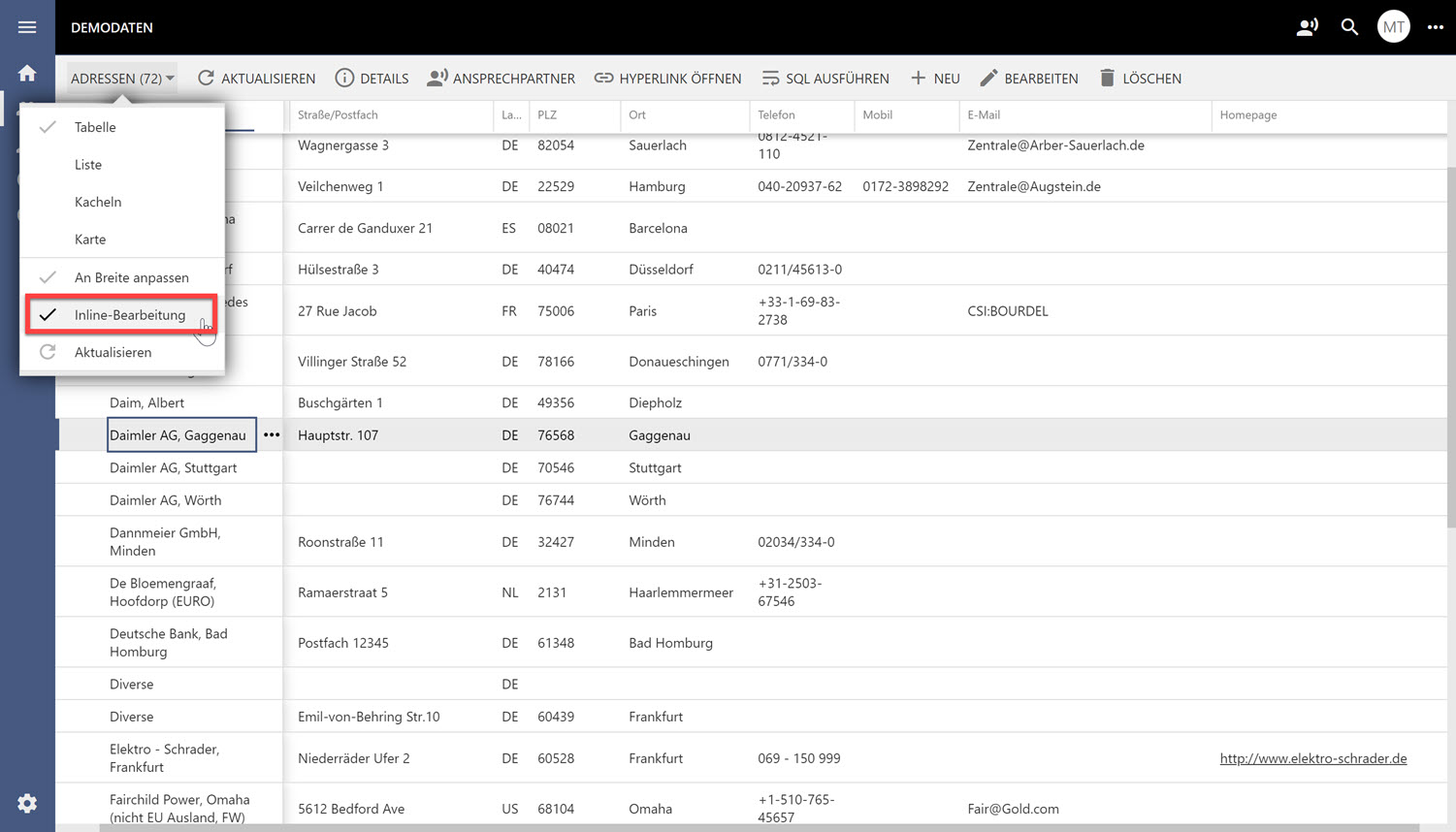Open the MT user avatar

coord(1393,27)
